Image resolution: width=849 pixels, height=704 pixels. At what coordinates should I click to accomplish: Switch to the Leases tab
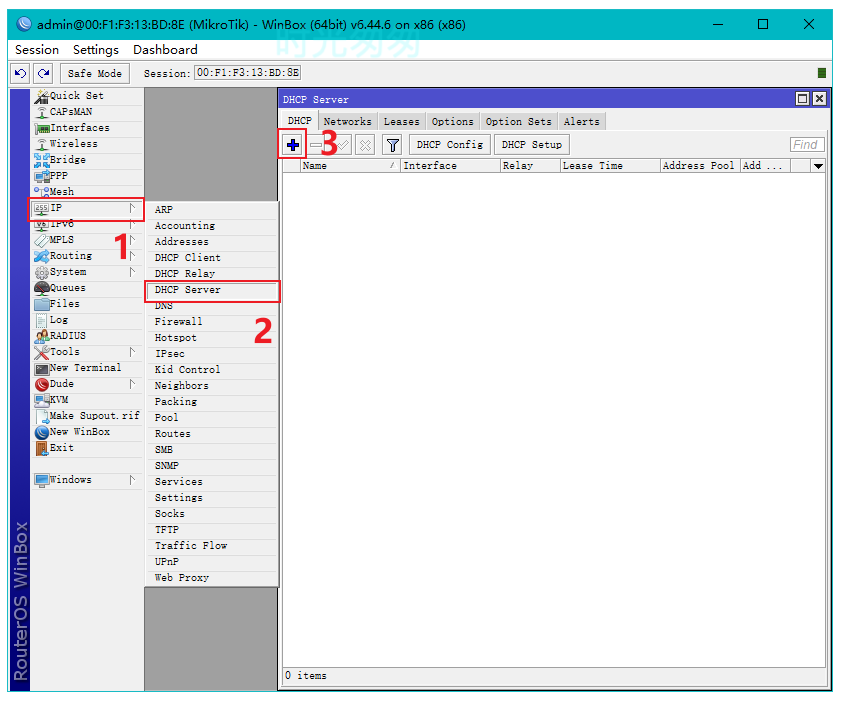tap(402, 121)
